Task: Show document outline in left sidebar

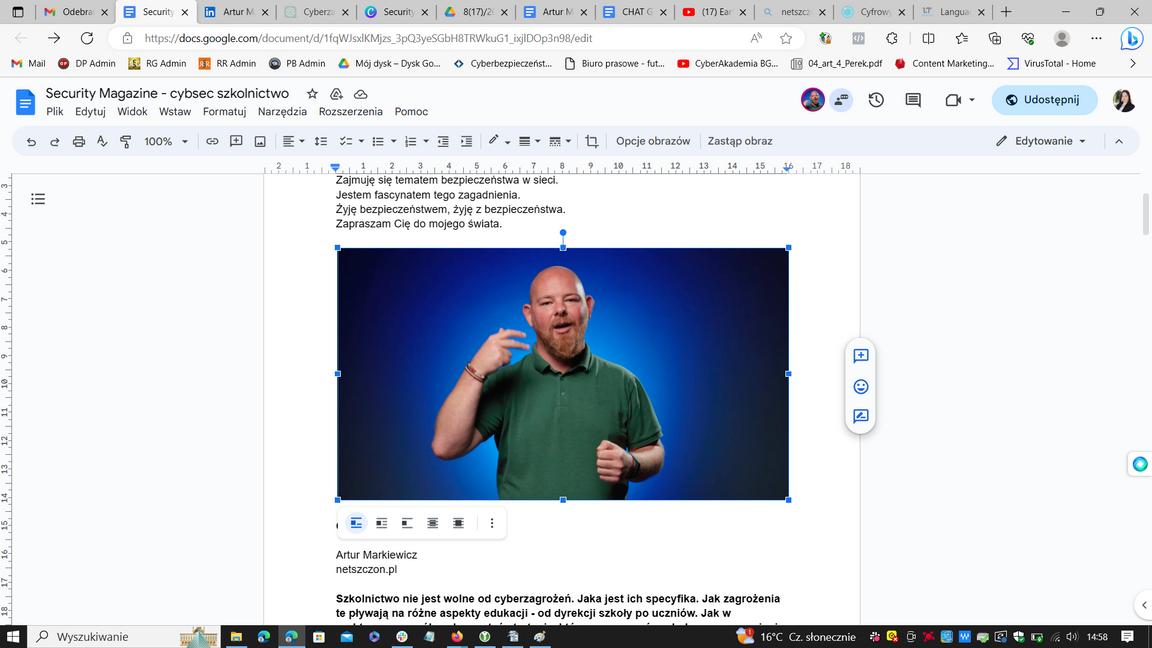Action: coord(38,199)
